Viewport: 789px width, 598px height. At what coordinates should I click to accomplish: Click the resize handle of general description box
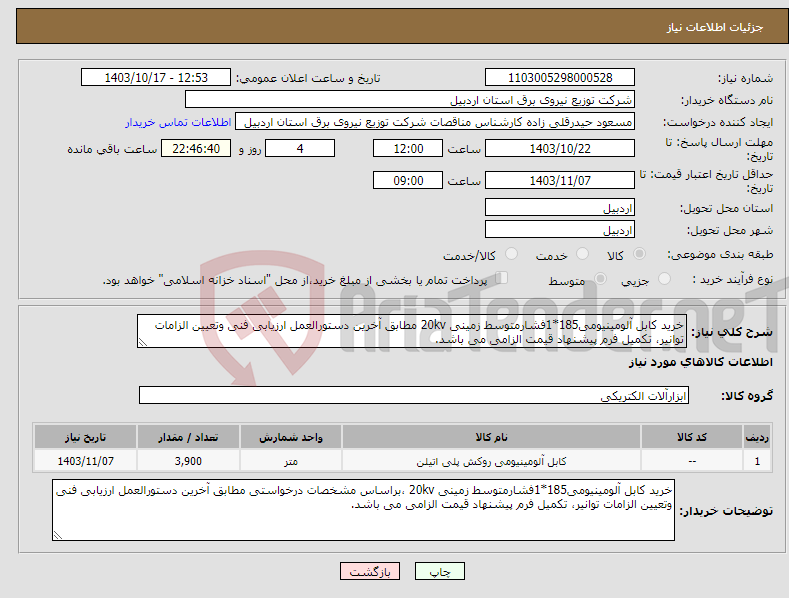[142, 342]
